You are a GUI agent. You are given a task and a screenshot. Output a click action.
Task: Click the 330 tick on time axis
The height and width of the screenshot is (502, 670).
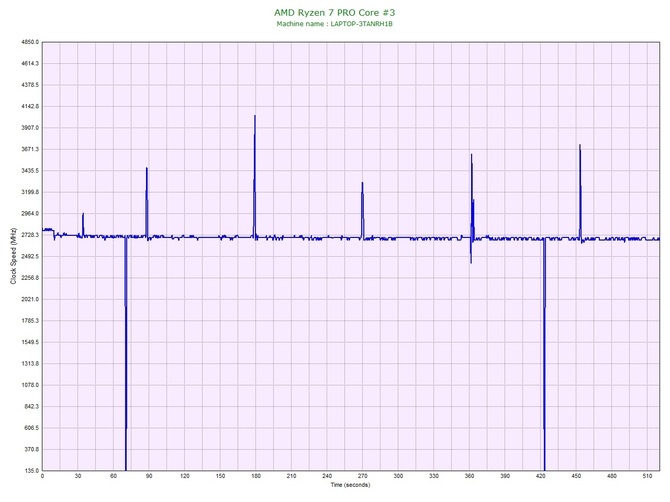(x=434, y=476)
